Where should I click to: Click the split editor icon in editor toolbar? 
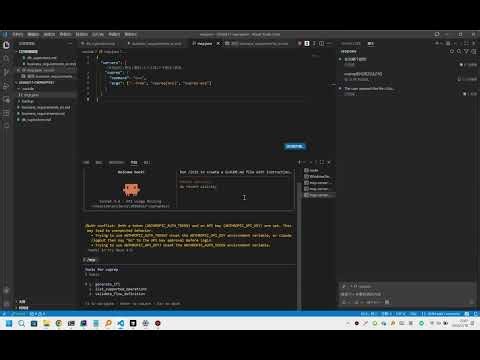(x=321, y=43)
